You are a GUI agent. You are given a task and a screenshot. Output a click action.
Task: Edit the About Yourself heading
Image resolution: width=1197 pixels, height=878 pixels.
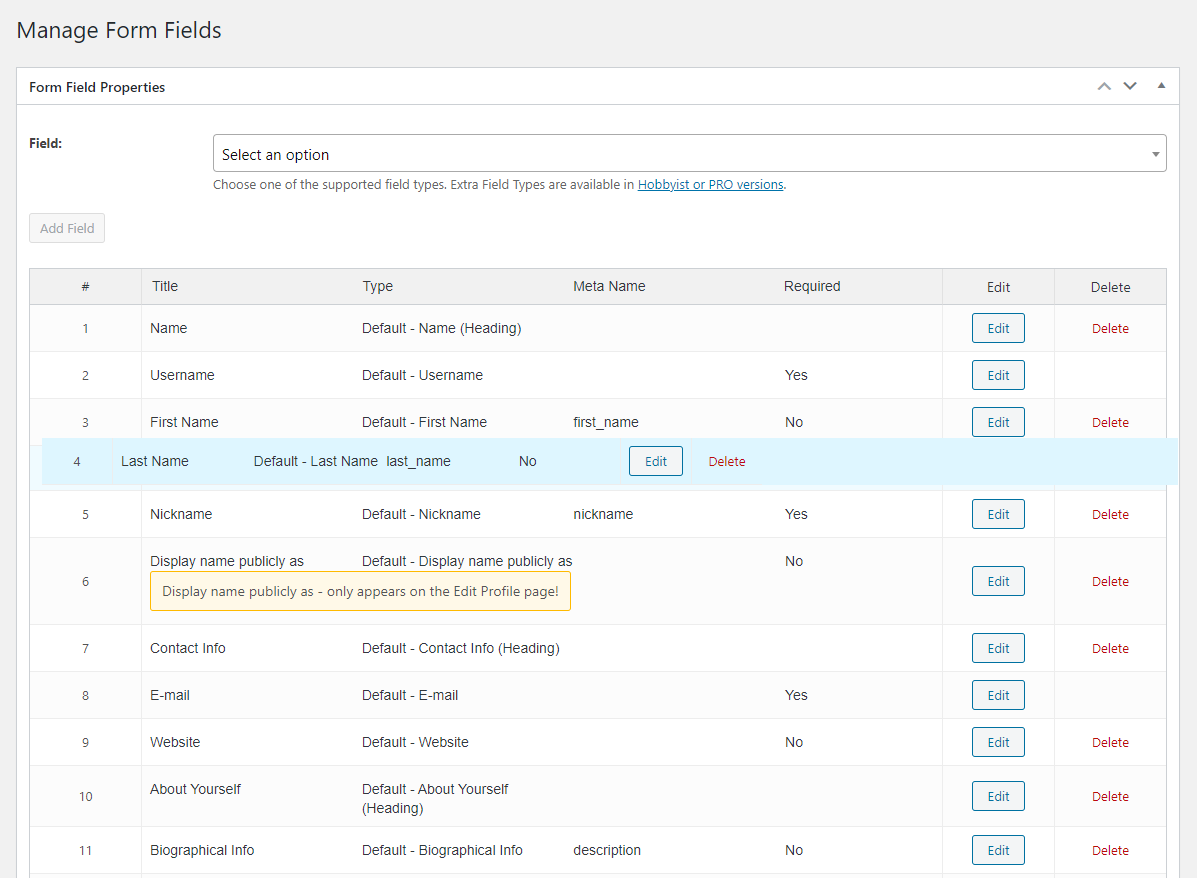(998, 796)
